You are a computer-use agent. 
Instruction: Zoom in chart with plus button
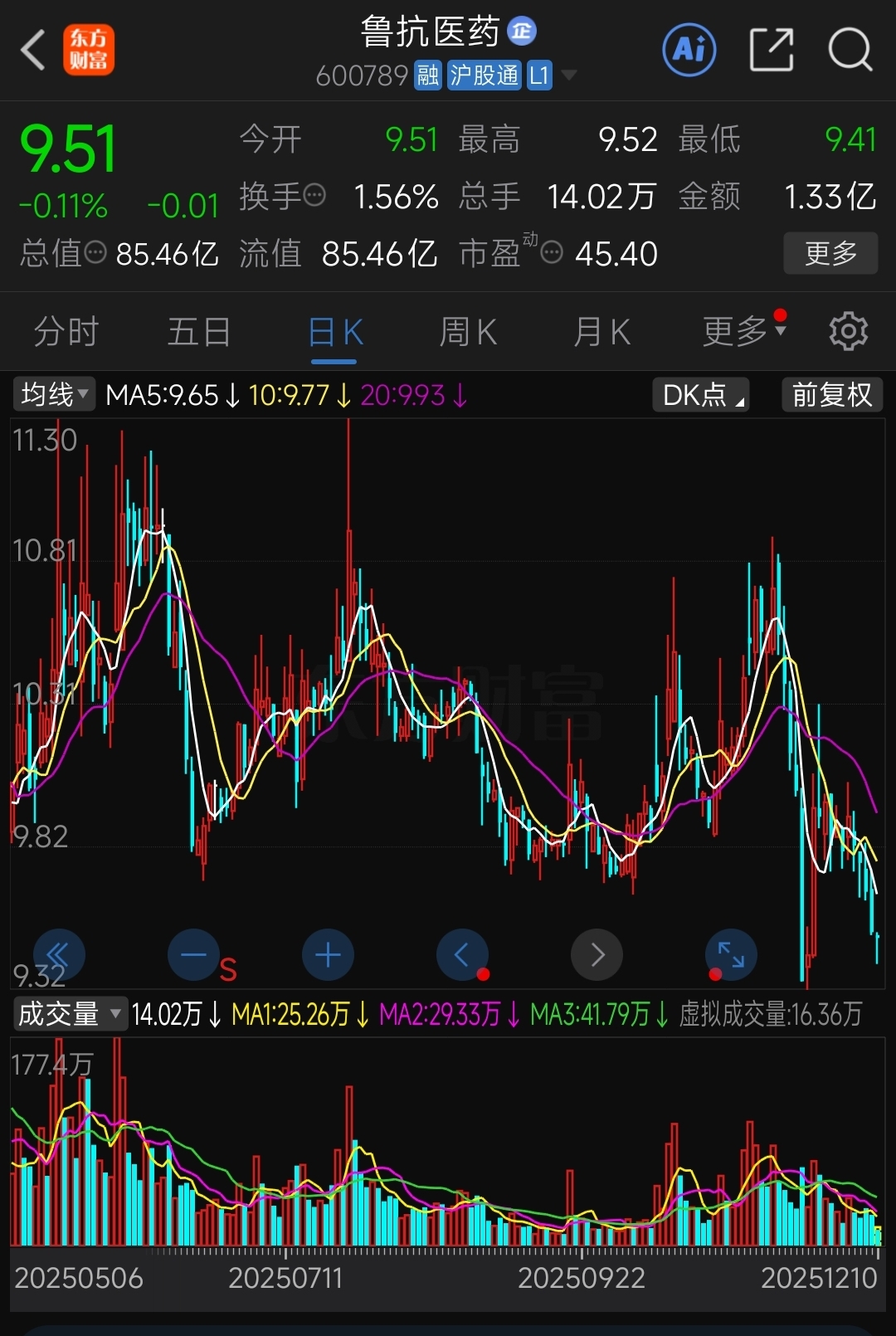tap(328, 954)
